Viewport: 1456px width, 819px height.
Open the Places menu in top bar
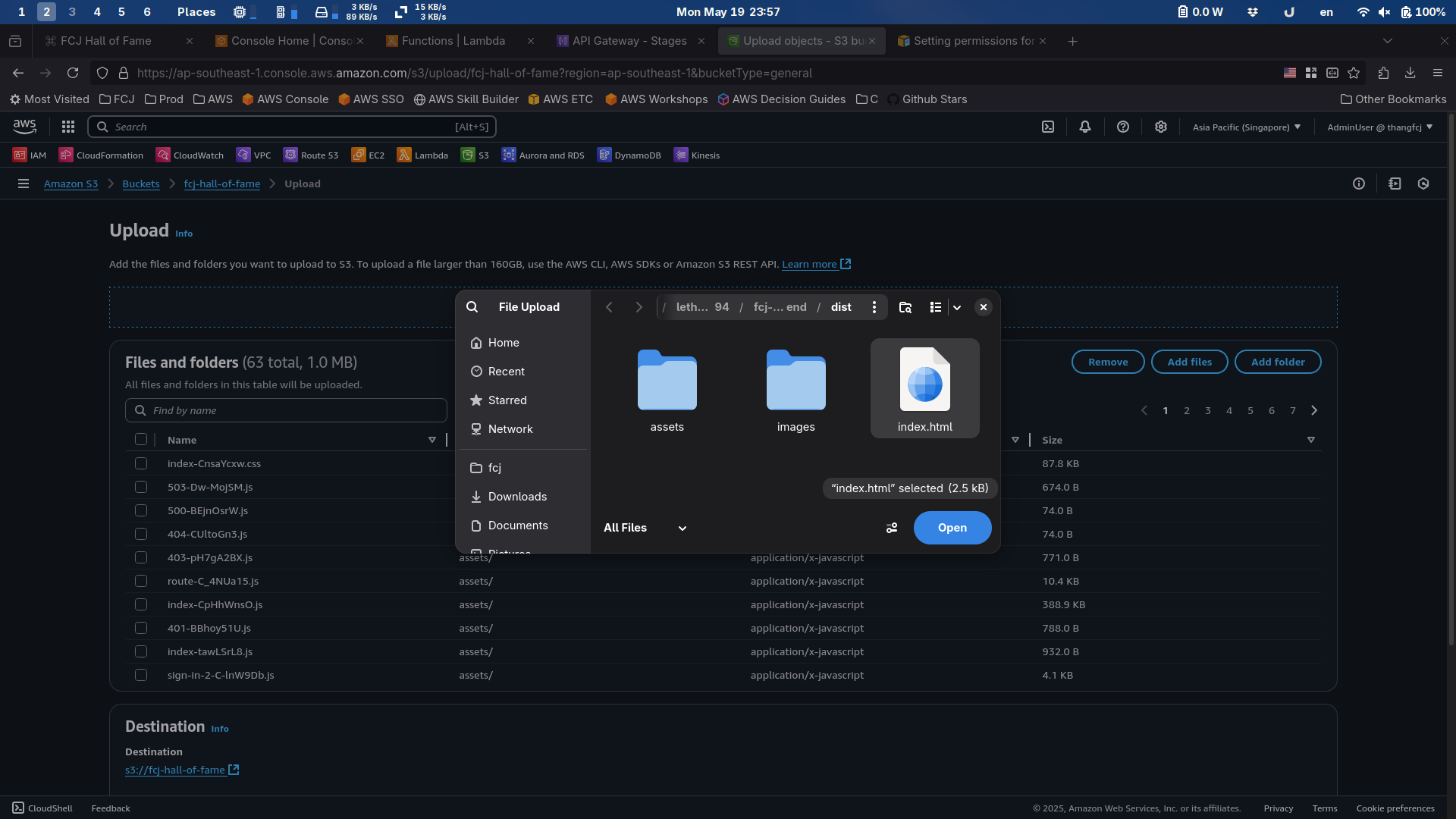[x=196, y=11]
